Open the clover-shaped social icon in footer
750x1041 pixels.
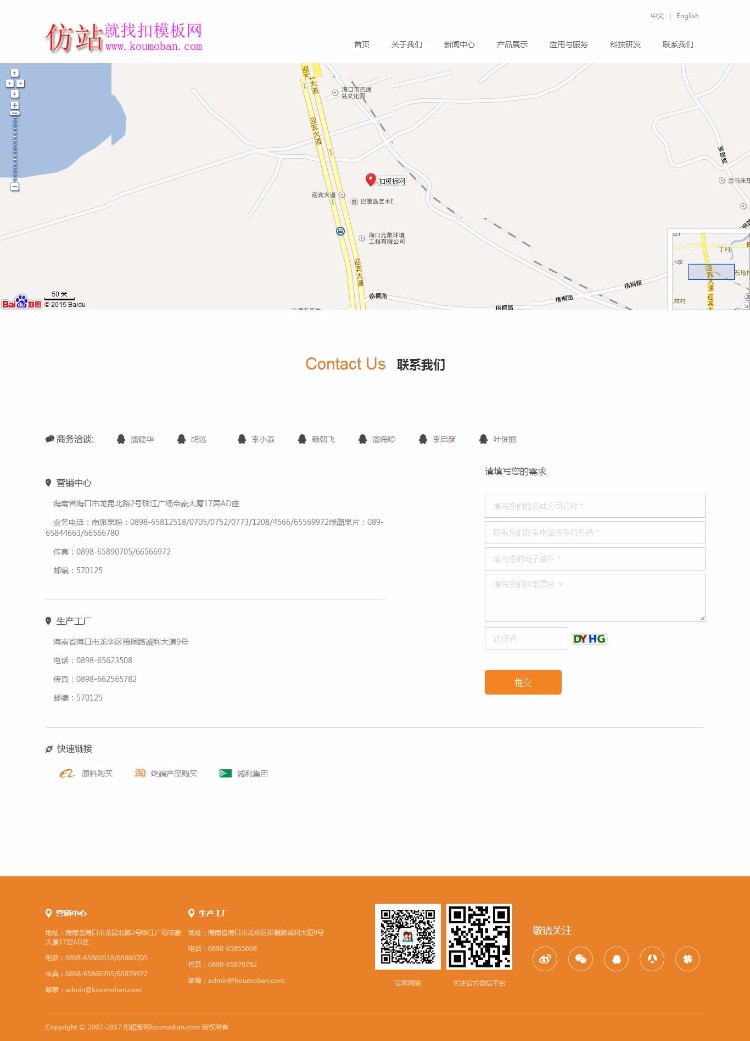point(688,959)
